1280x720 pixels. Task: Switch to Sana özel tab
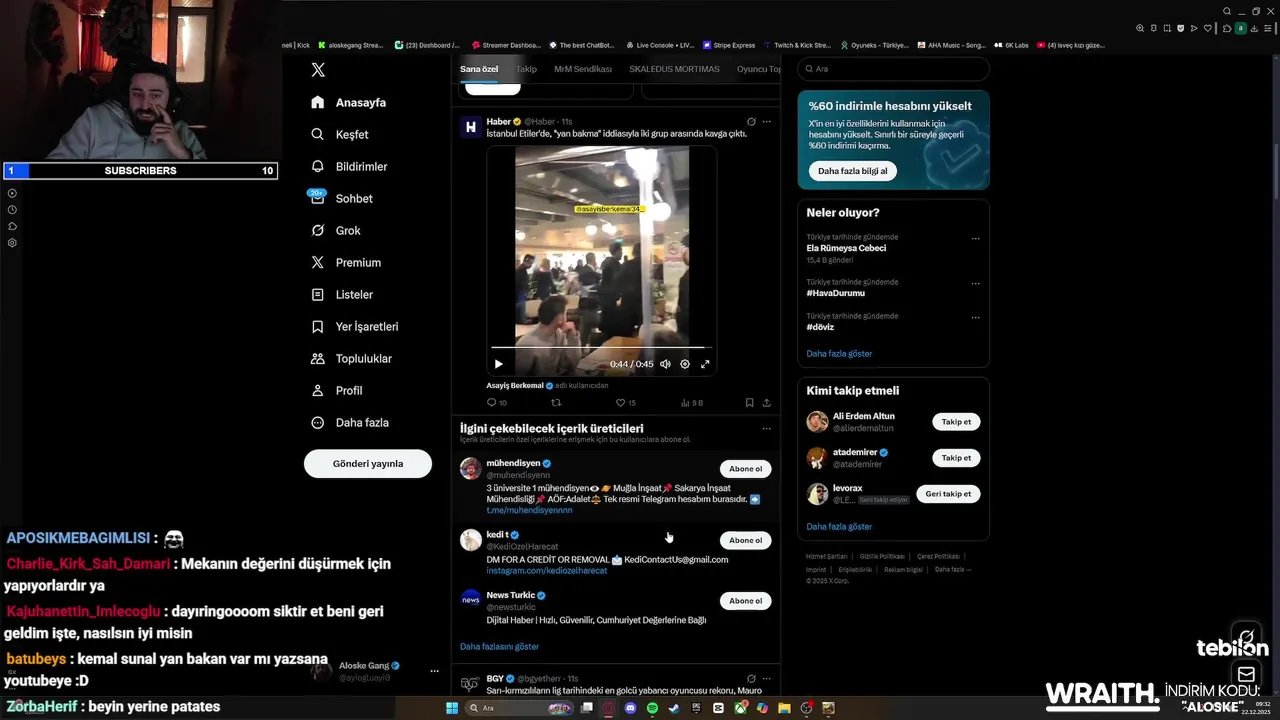pyautogui.click(x=479, y=69)
